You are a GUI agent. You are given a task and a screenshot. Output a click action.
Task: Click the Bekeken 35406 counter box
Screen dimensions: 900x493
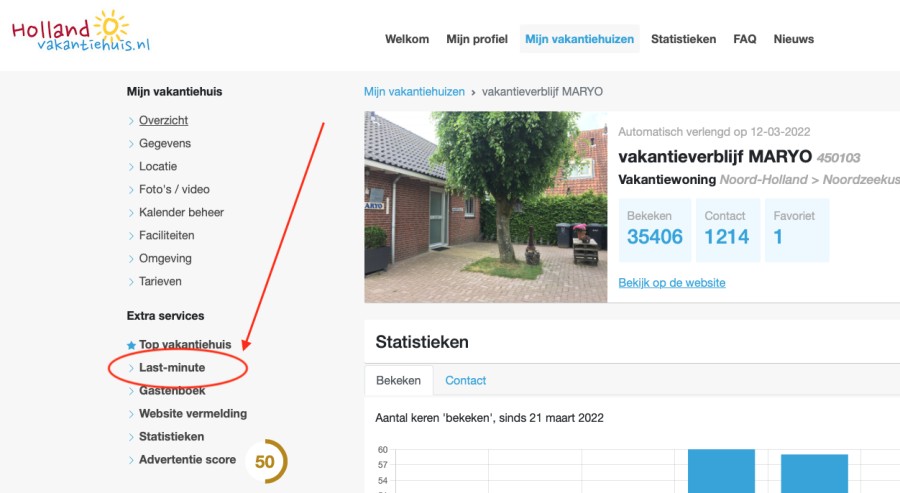[x=654, y=229]
